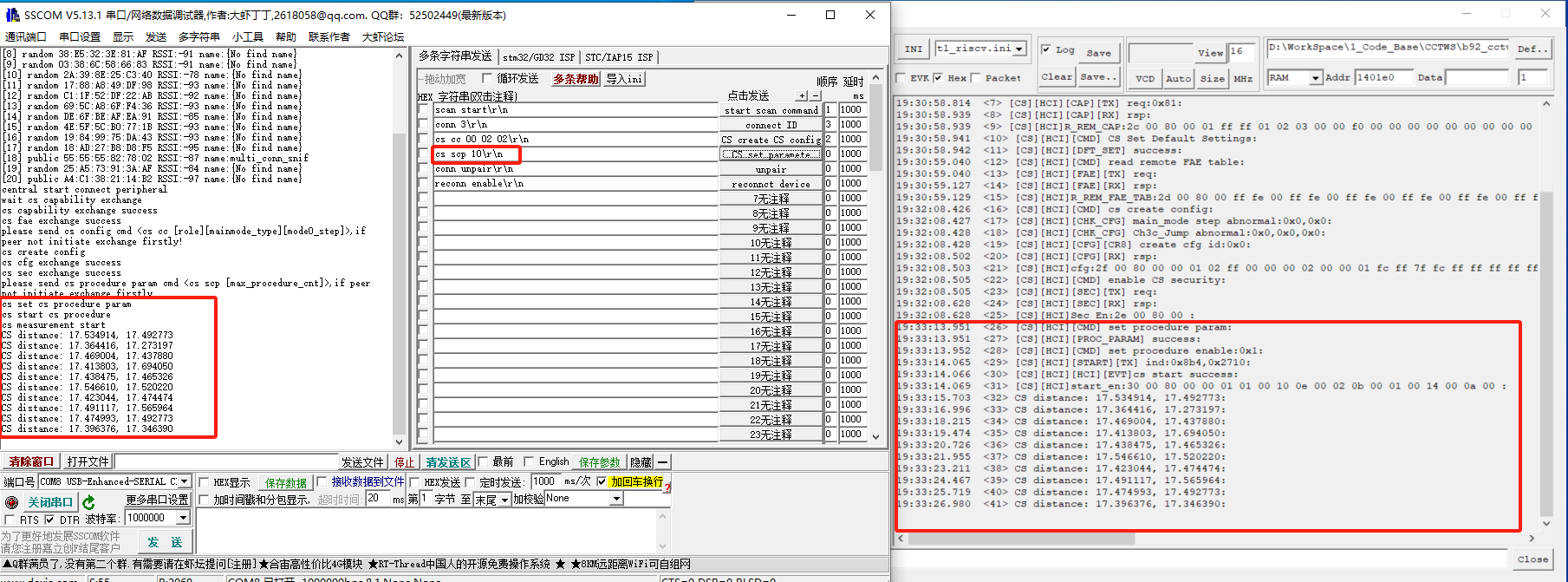Toggle the HEX显示 checkbox
This screenshot has height=582, width=1568.
(x=205, y=482)
